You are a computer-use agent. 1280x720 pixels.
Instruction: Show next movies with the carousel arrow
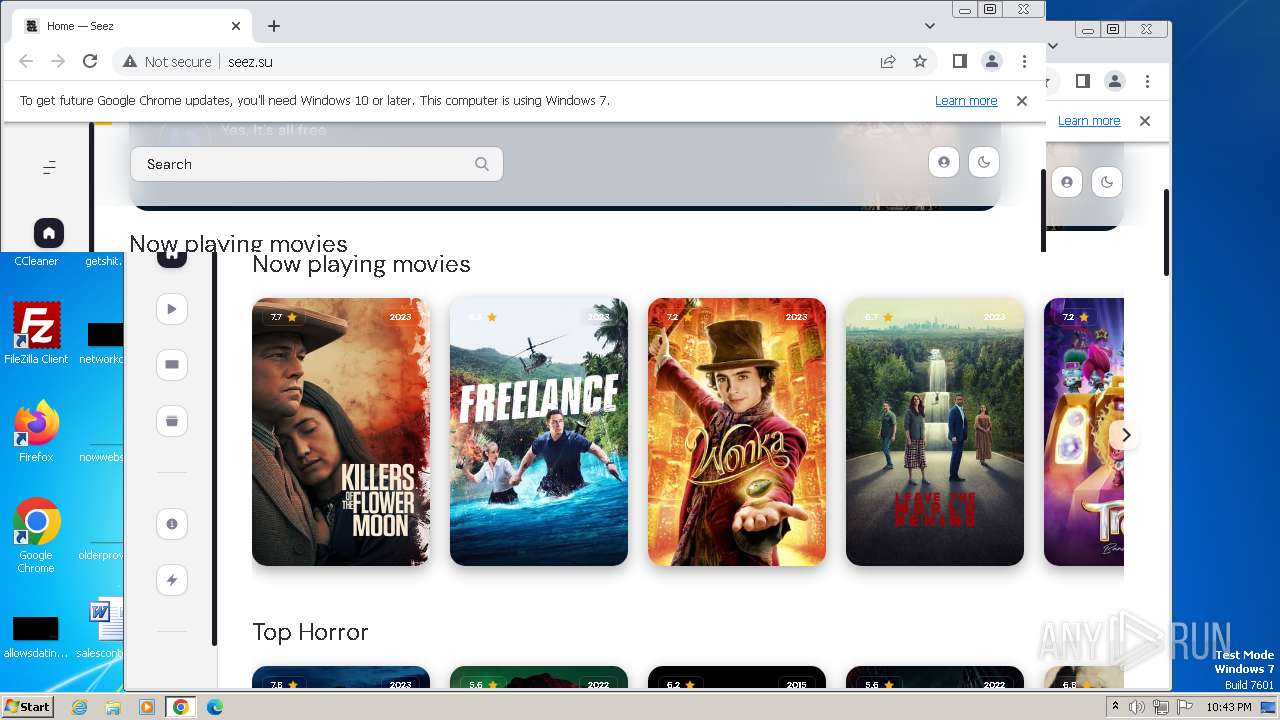click(x=1126, y=435)
